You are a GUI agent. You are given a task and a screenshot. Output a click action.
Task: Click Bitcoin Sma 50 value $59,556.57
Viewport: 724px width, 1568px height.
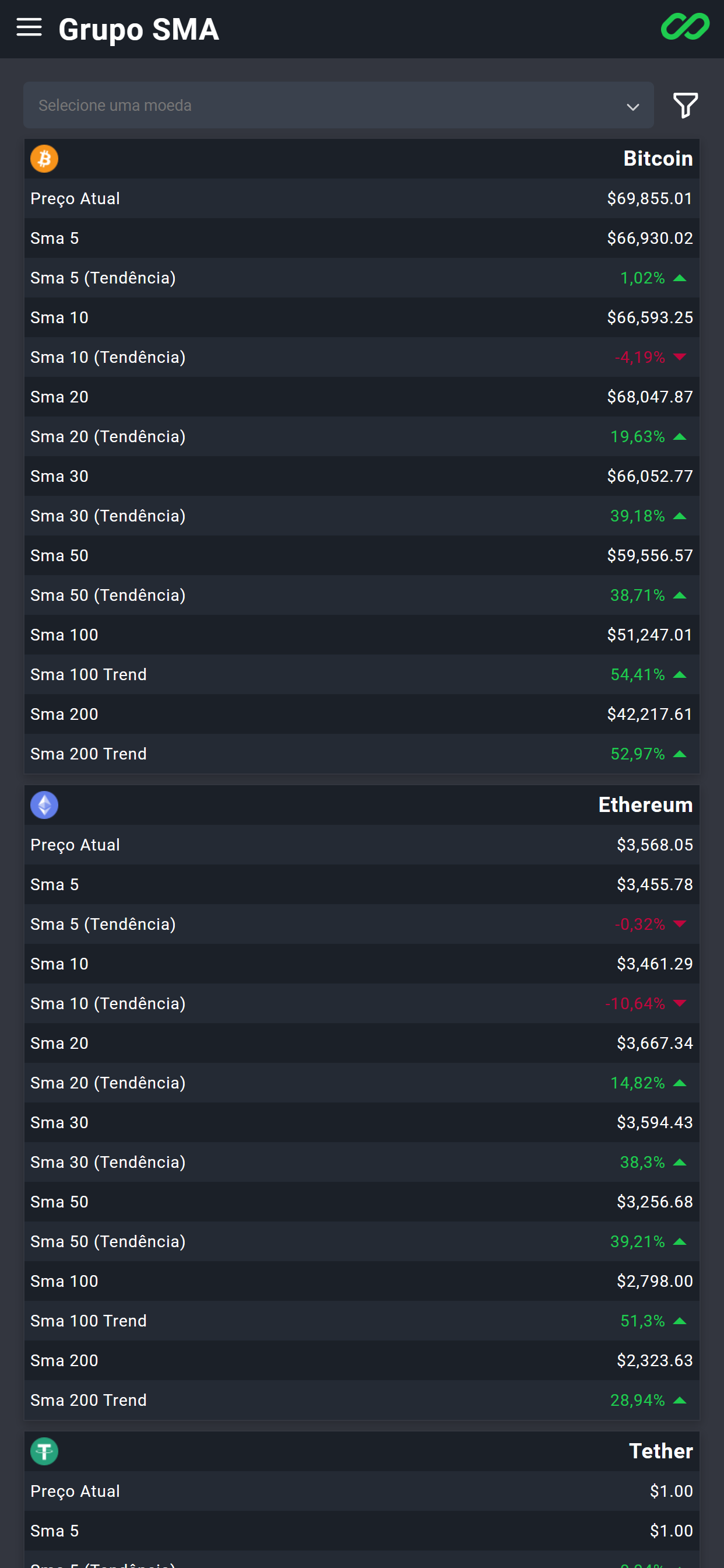[x=650, y=556]
